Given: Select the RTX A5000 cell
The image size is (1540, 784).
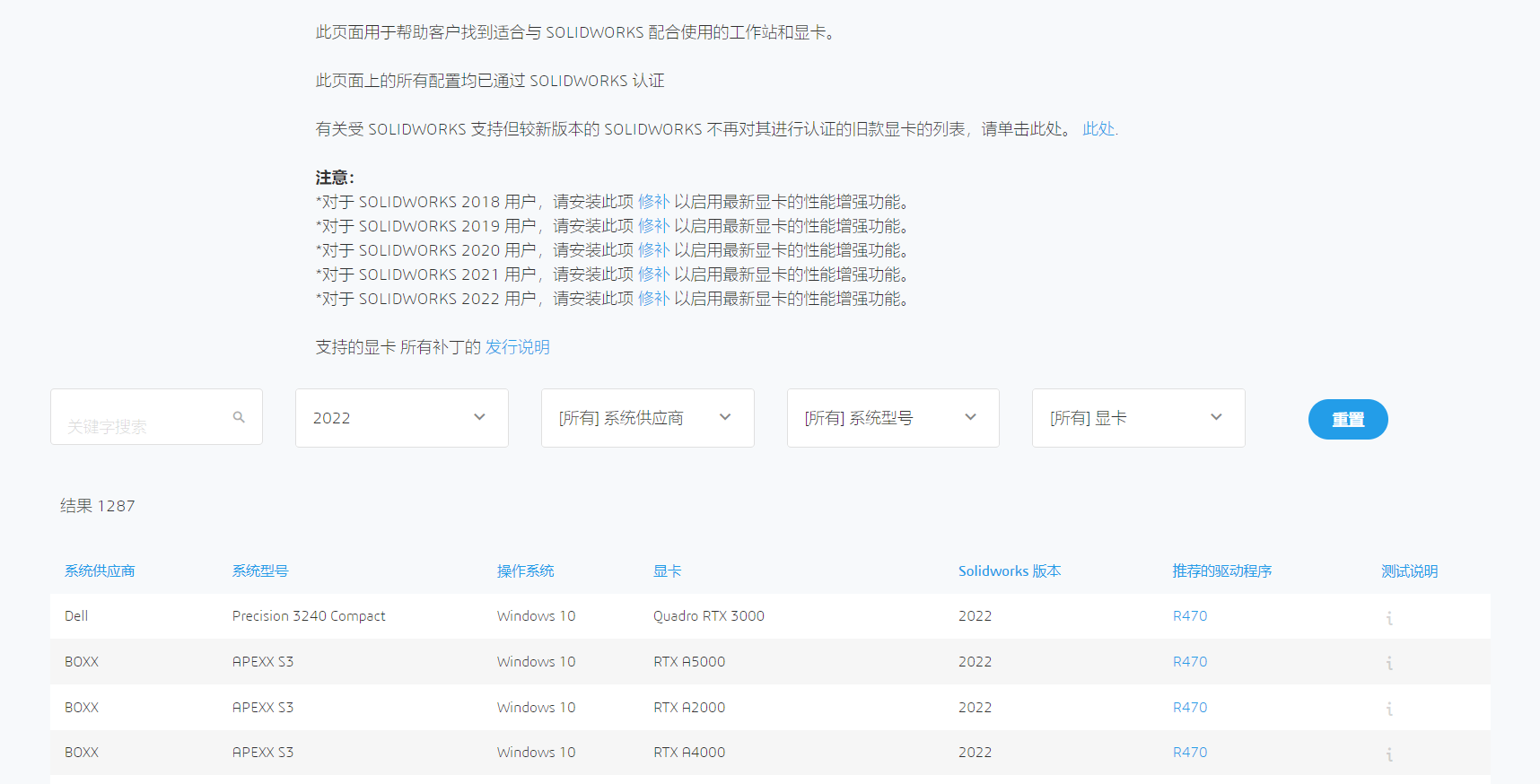Looking at the screenshot, I should [x=689, y=662].
